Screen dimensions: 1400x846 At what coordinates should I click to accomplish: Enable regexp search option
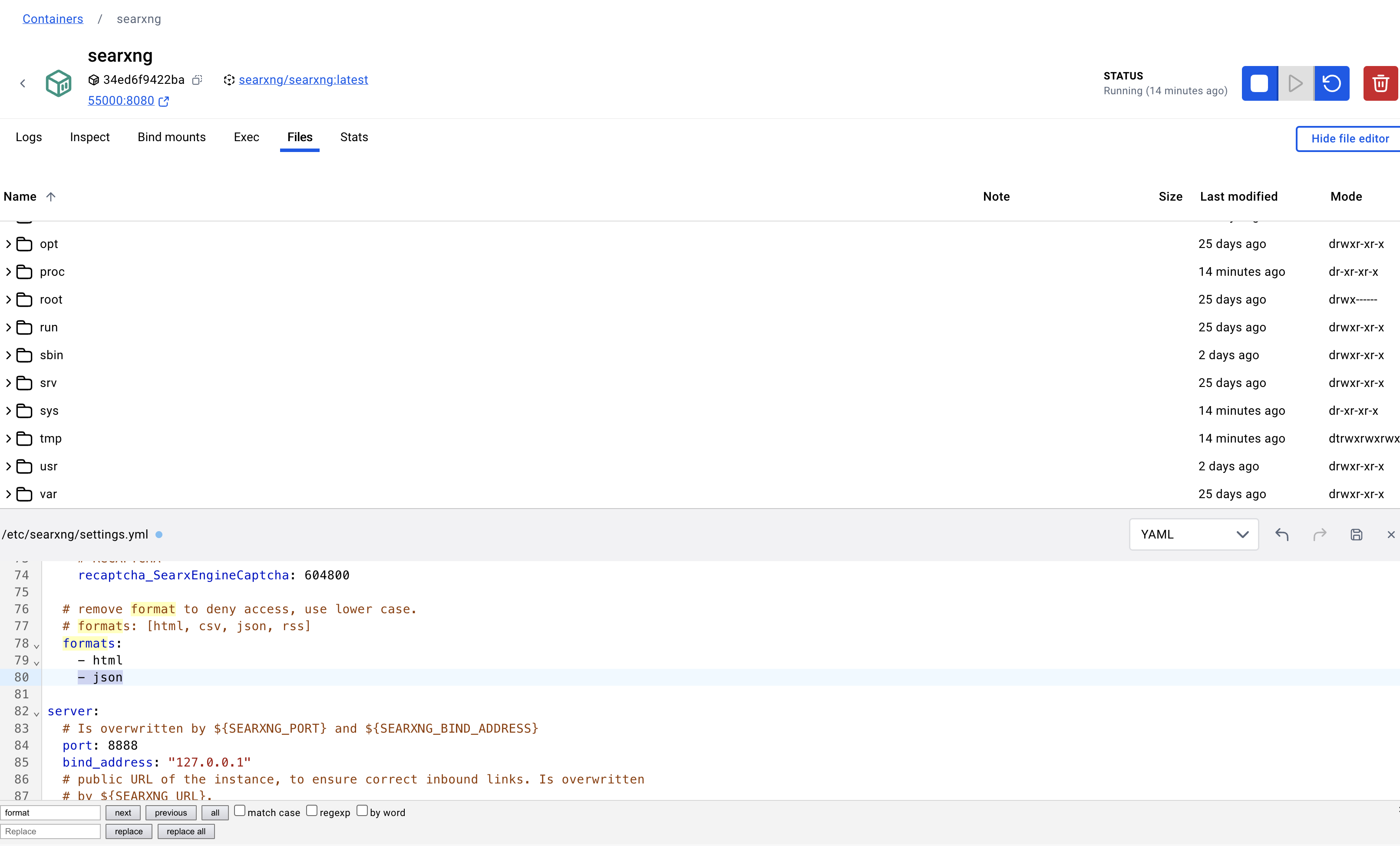[312, 811]
